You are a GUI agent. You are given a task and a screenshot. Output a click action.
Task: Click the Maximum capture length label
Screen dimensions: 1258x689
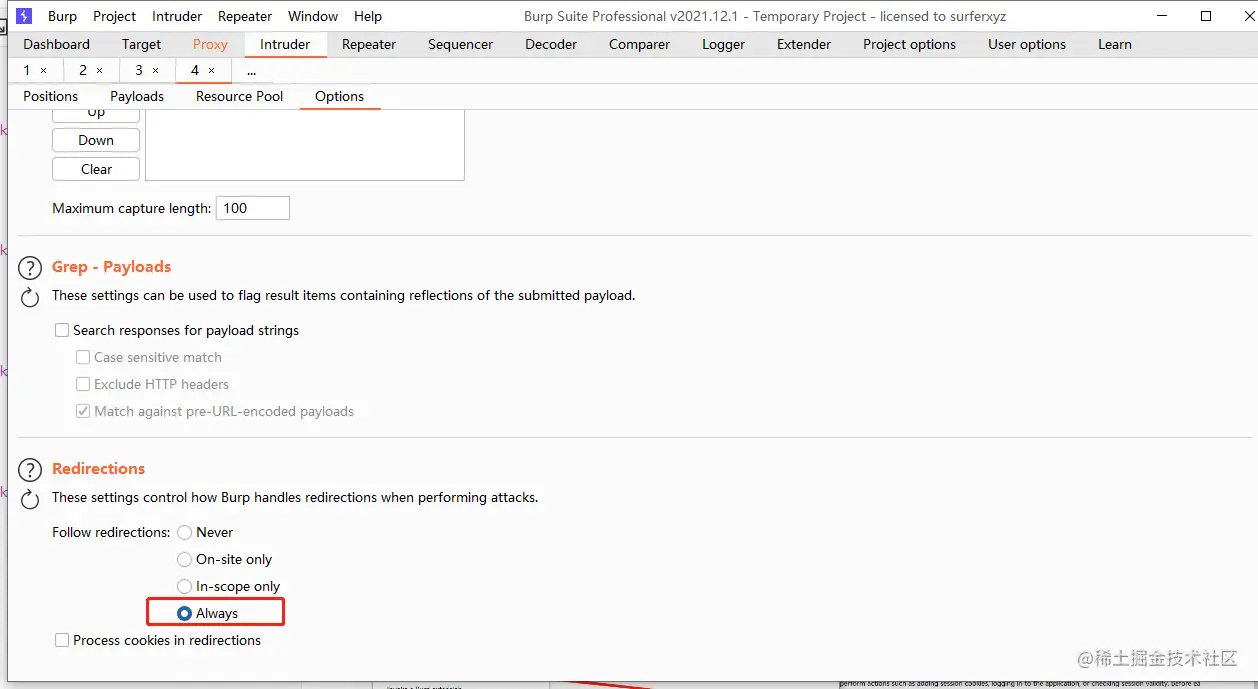131,209
